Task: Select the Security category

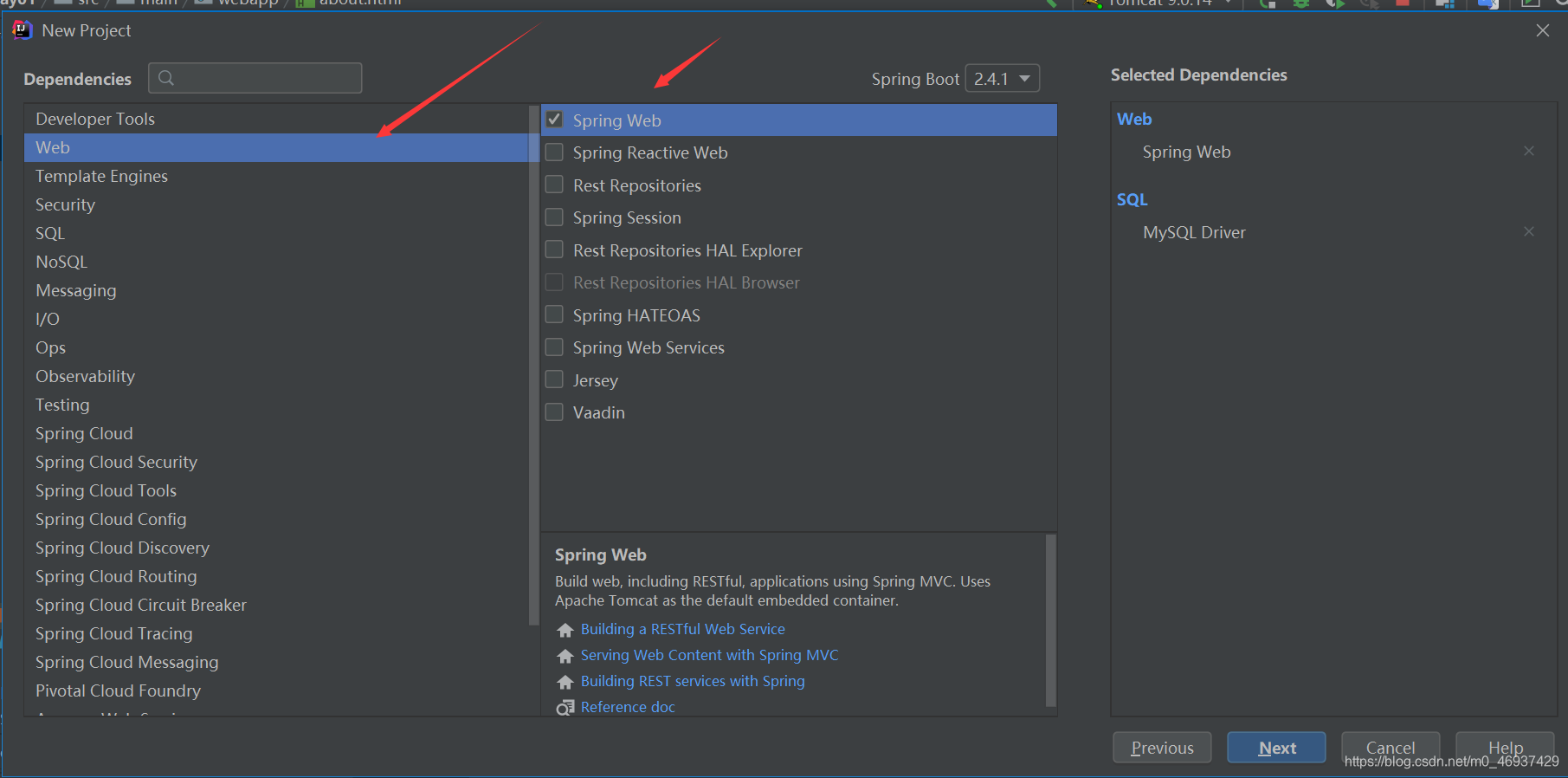Action: tap(276, 204)
